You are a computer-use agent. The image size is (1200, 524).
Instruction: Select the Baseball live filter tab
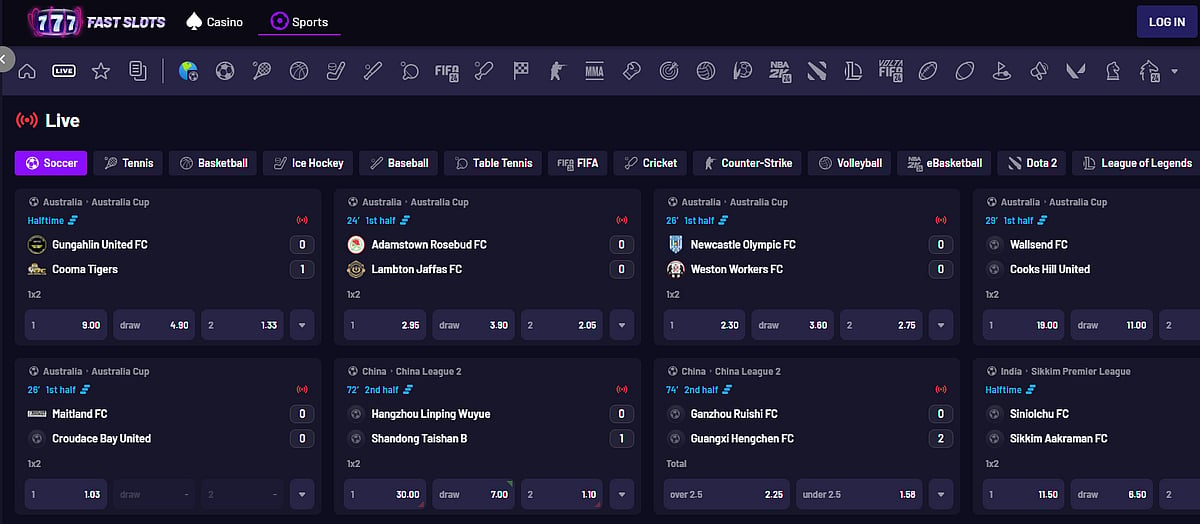[x=399, y=163]
